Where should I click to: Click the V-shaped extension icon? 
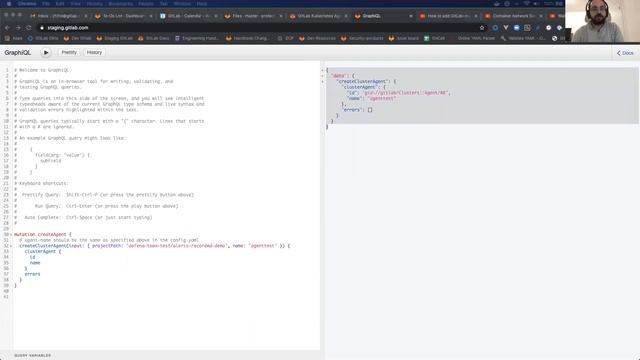[x=506, y=28]
